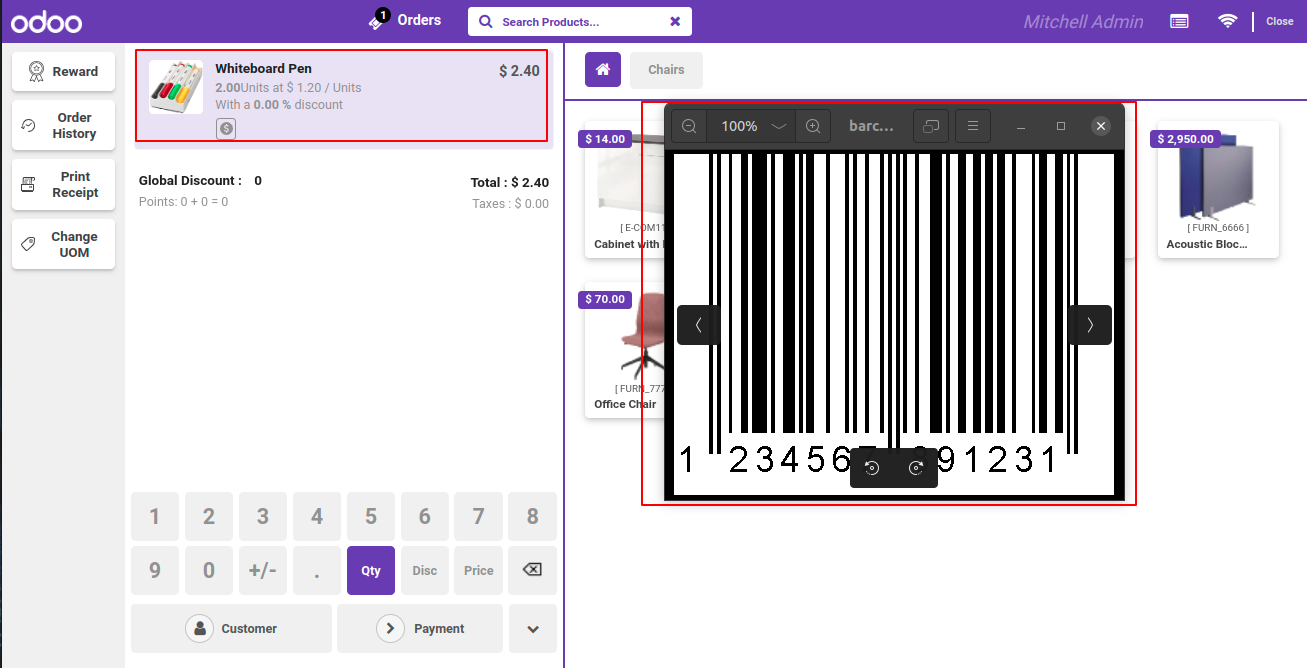This screenshot has height=668, width=1307.
Task: Focus the Search Products field
Action: pos(580,21)
